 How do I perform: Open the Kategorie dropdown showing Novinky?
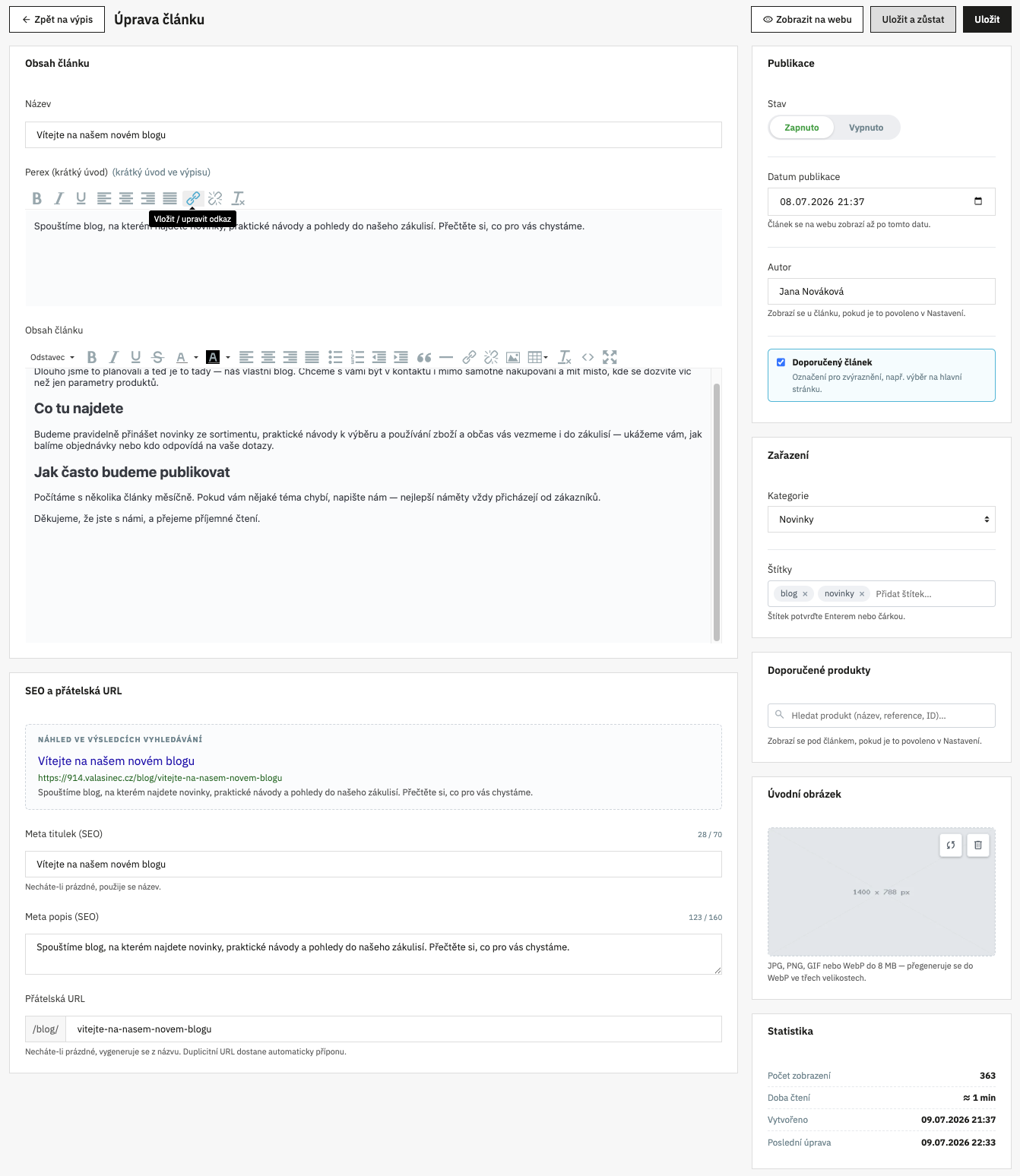pos(882,520)
